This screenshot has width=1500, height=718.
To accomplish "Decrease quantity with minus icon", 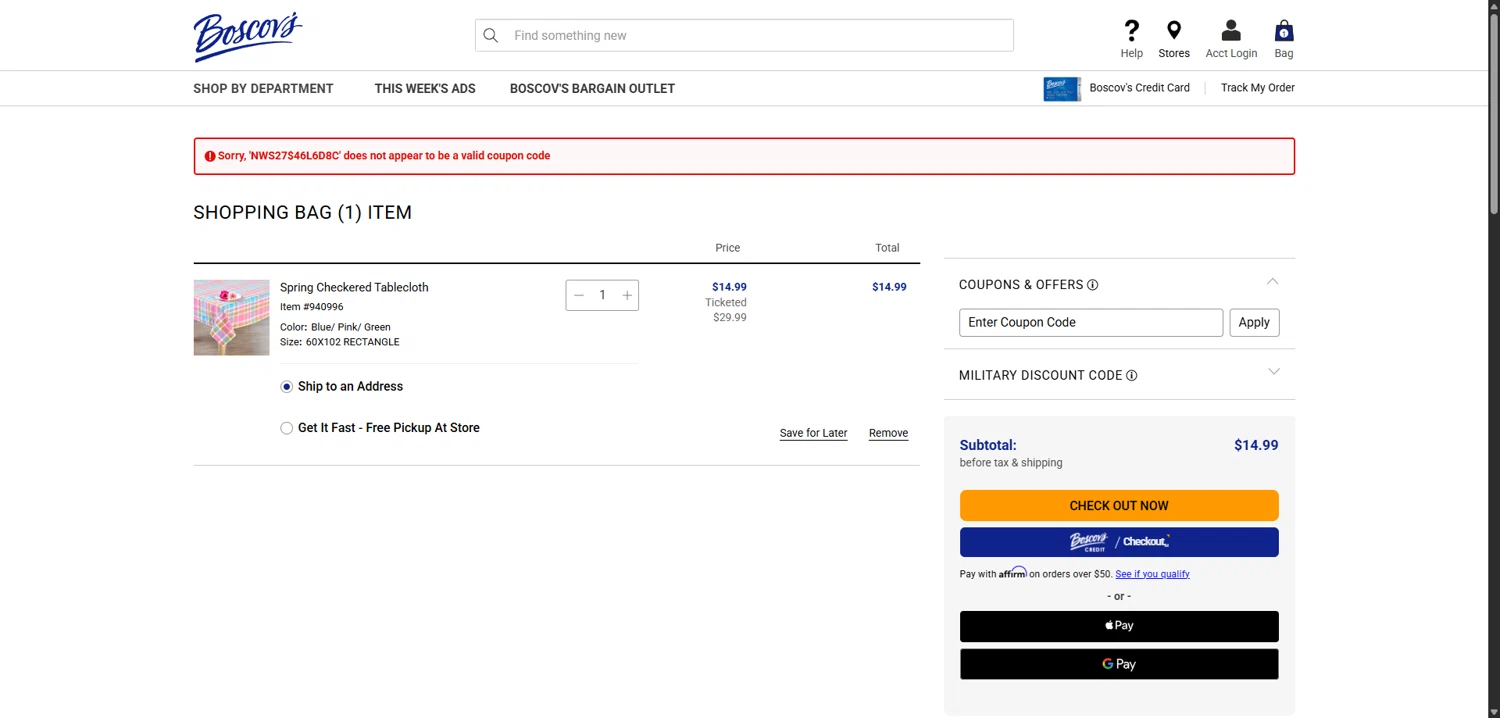I will point(579,295).
